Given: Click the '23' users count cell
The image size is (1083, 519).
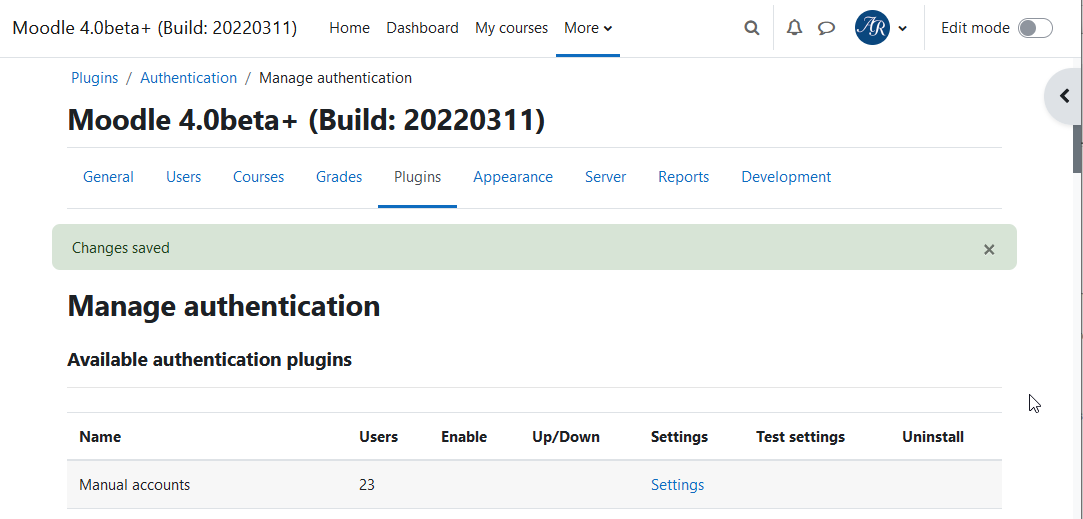Looking at the screenshot, I should pos(367,485).
